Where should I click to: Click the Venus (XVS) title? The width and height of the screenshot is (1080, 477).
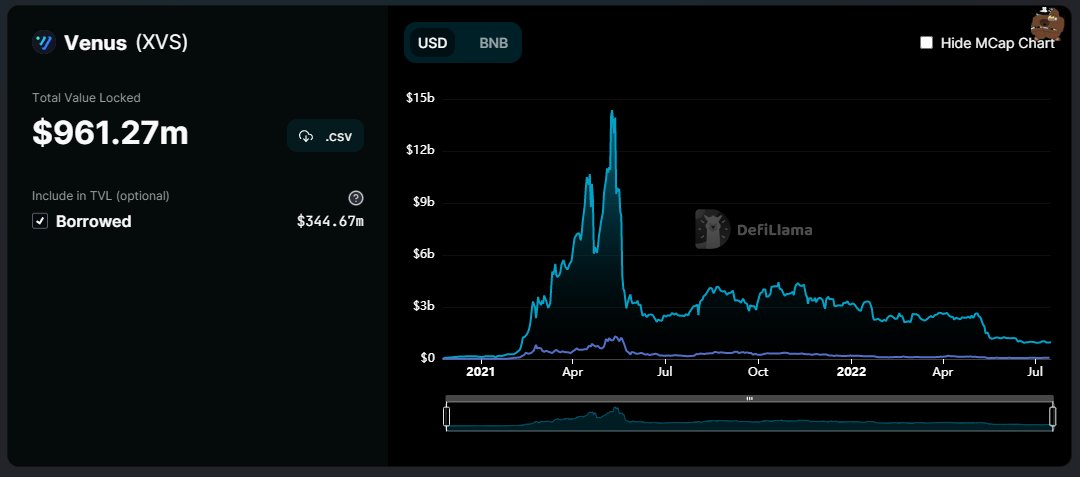tap(126, 43)
